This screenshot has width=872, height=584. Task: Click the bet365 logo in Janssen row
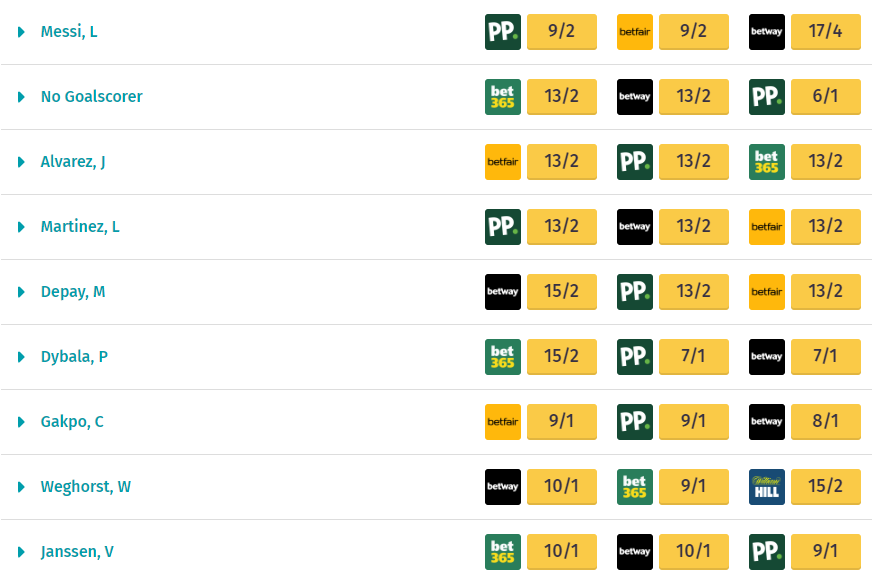pyautogui.click(x=502, y=552)
